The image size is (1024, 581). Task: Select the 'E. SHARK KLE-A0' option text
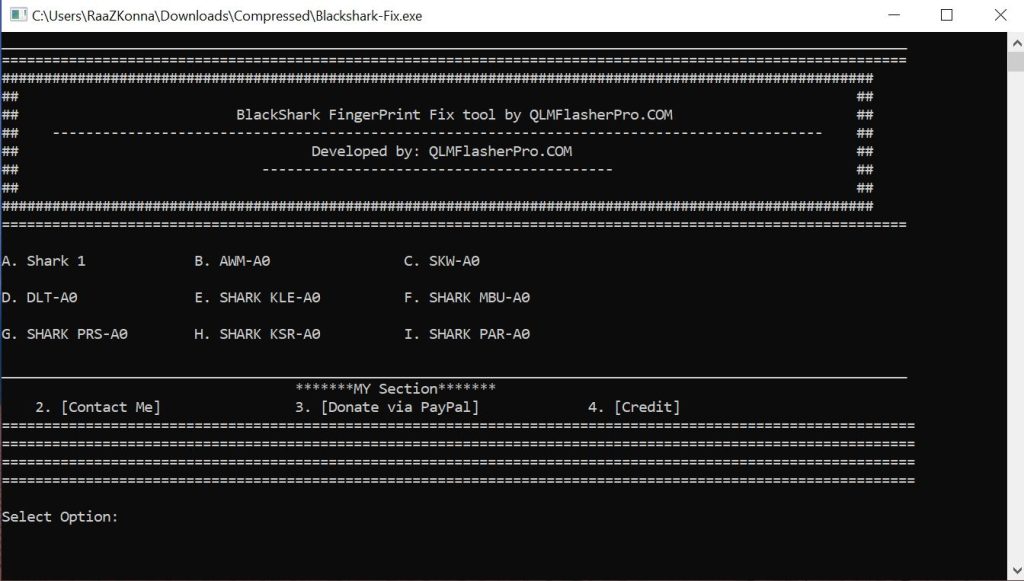point(257,298)
